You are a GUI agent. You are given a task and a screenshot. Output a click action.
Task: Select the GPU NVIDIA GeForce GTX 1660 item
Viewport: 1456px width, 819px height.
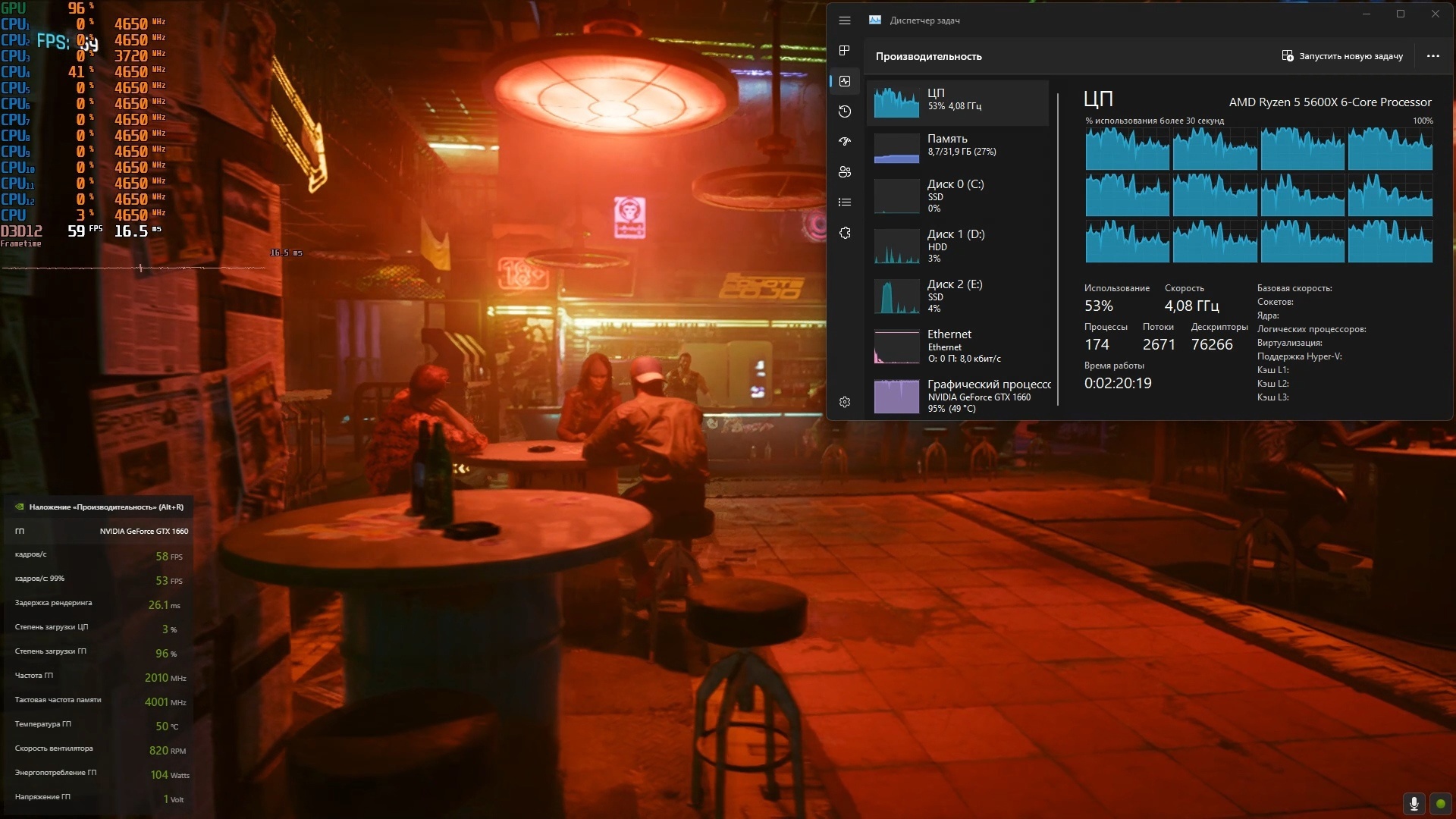coord(958,396)
